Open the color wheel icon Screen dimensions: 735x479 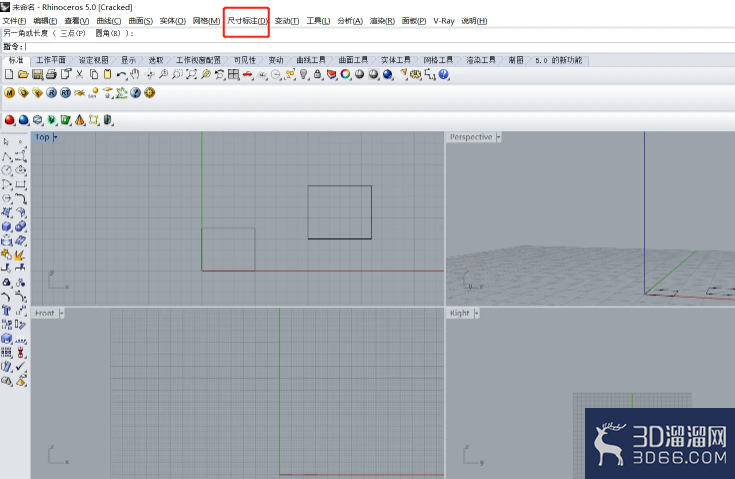(x=345, y=74)
